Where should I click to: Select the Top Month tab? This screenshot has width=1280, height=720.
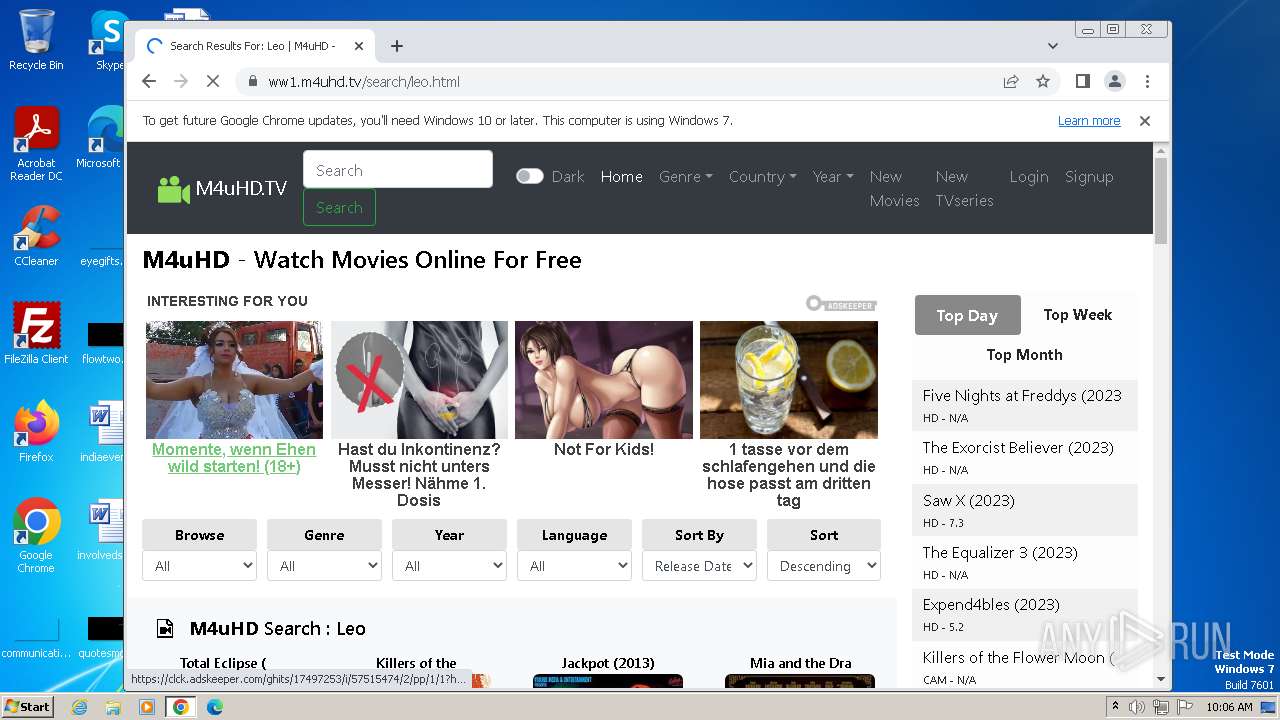pos(1024,355)
